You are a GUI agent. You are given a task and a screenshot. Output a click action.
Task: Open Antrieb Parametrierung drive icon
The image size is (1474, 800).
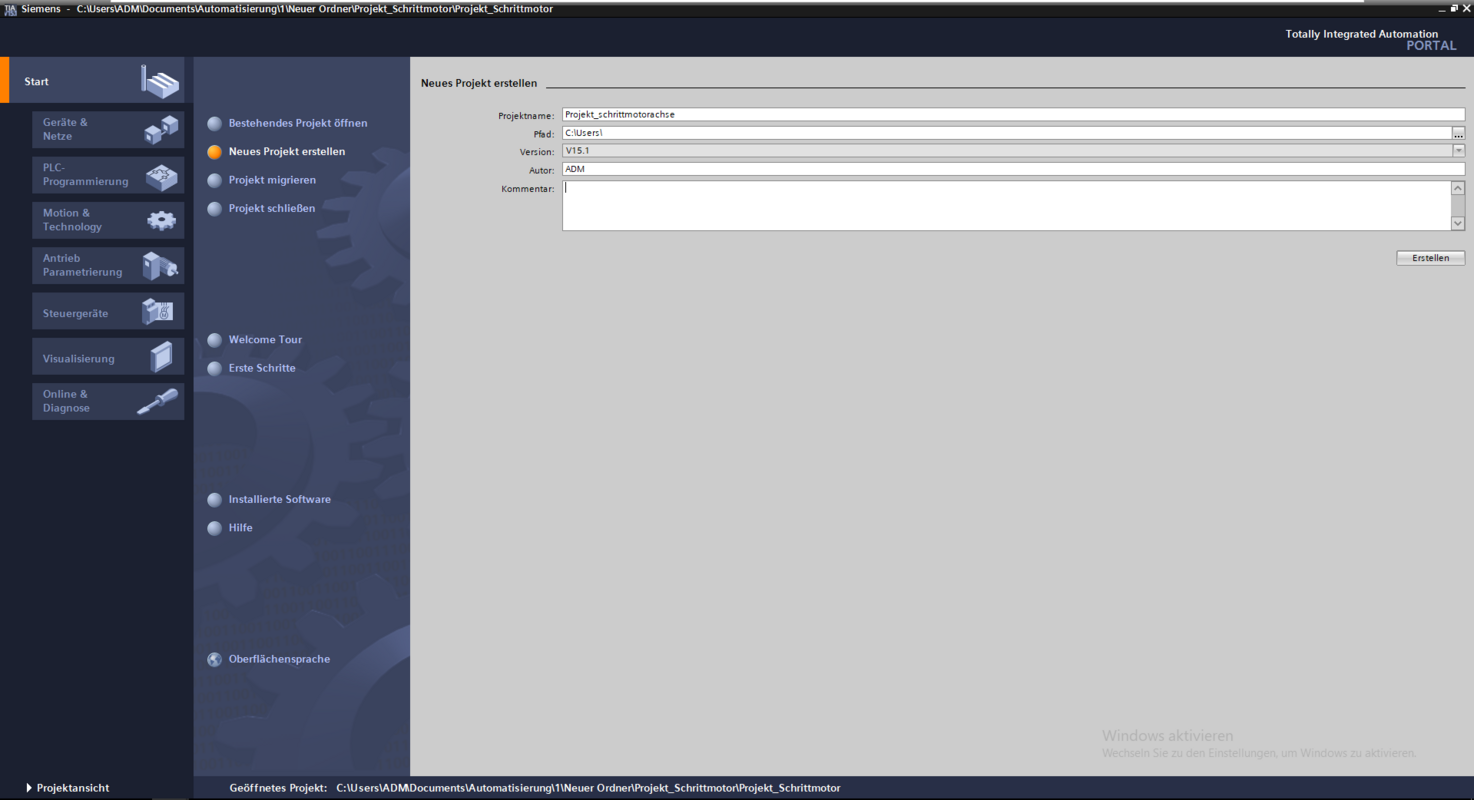160,266
